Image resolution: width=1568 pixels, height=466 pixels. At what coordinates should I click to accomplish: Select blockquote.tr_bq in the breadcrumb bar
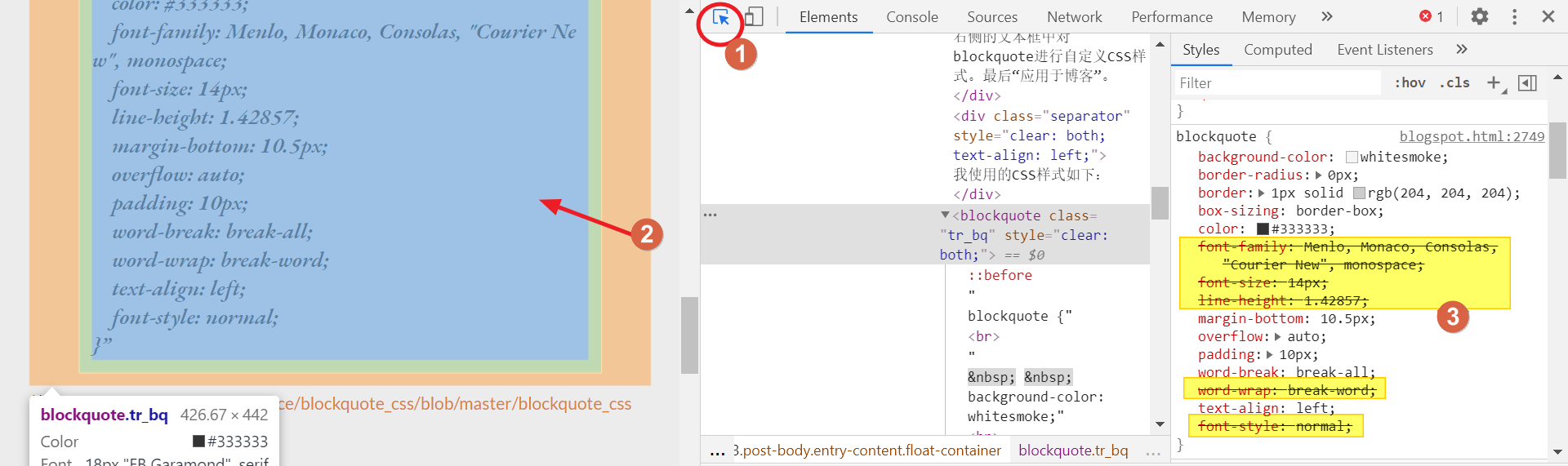tap(1073, 450)
